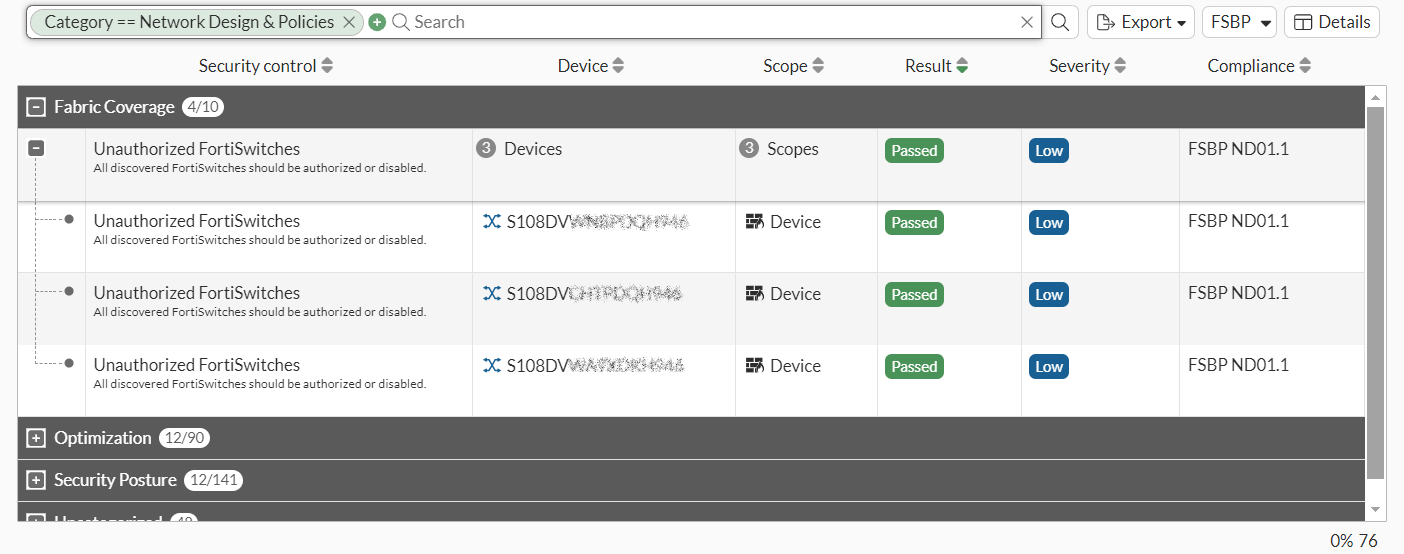The width and height of the screenshot is (1404, 554).
Task: Expand the Security Posture group
Action: 36,480
